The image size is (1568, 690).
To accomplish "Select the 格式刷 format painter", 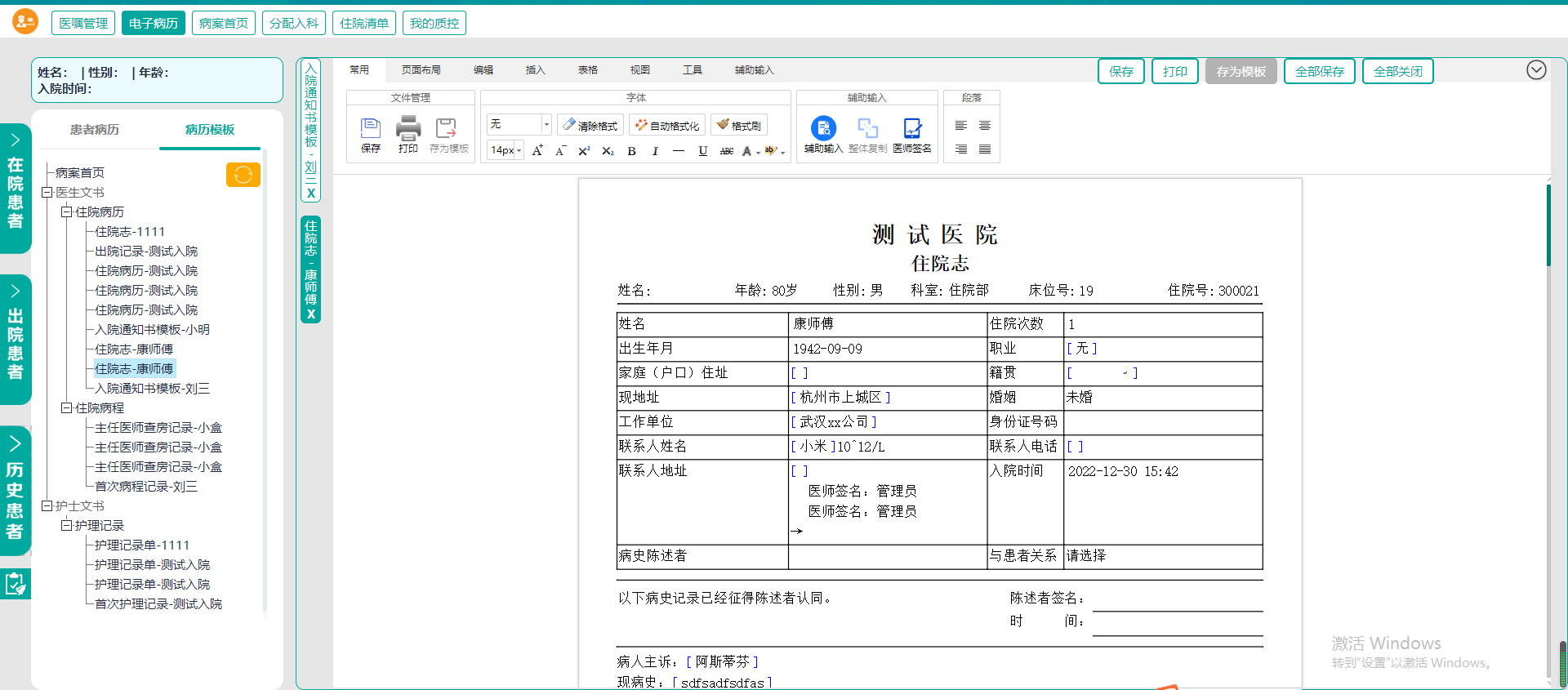I will pyautogui.click(x=739, y=125).
